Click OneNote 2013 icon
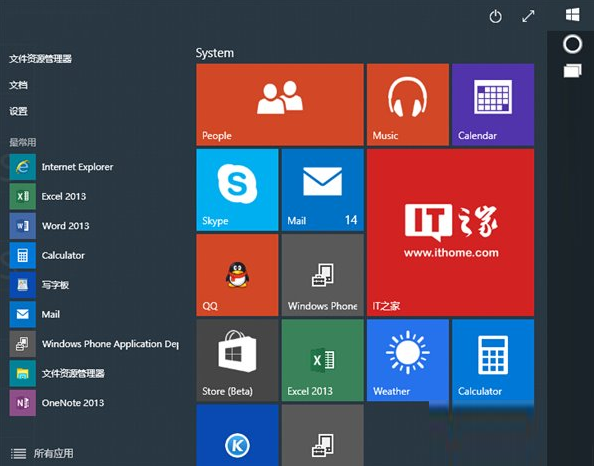The image size is (594, 466). tap(23, 403)
